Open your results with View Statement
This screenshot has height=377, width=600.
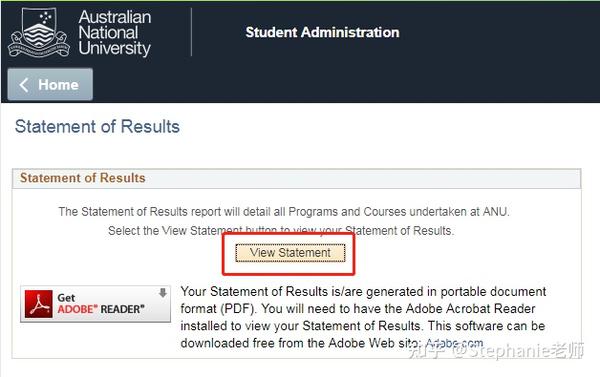(290, 253)
